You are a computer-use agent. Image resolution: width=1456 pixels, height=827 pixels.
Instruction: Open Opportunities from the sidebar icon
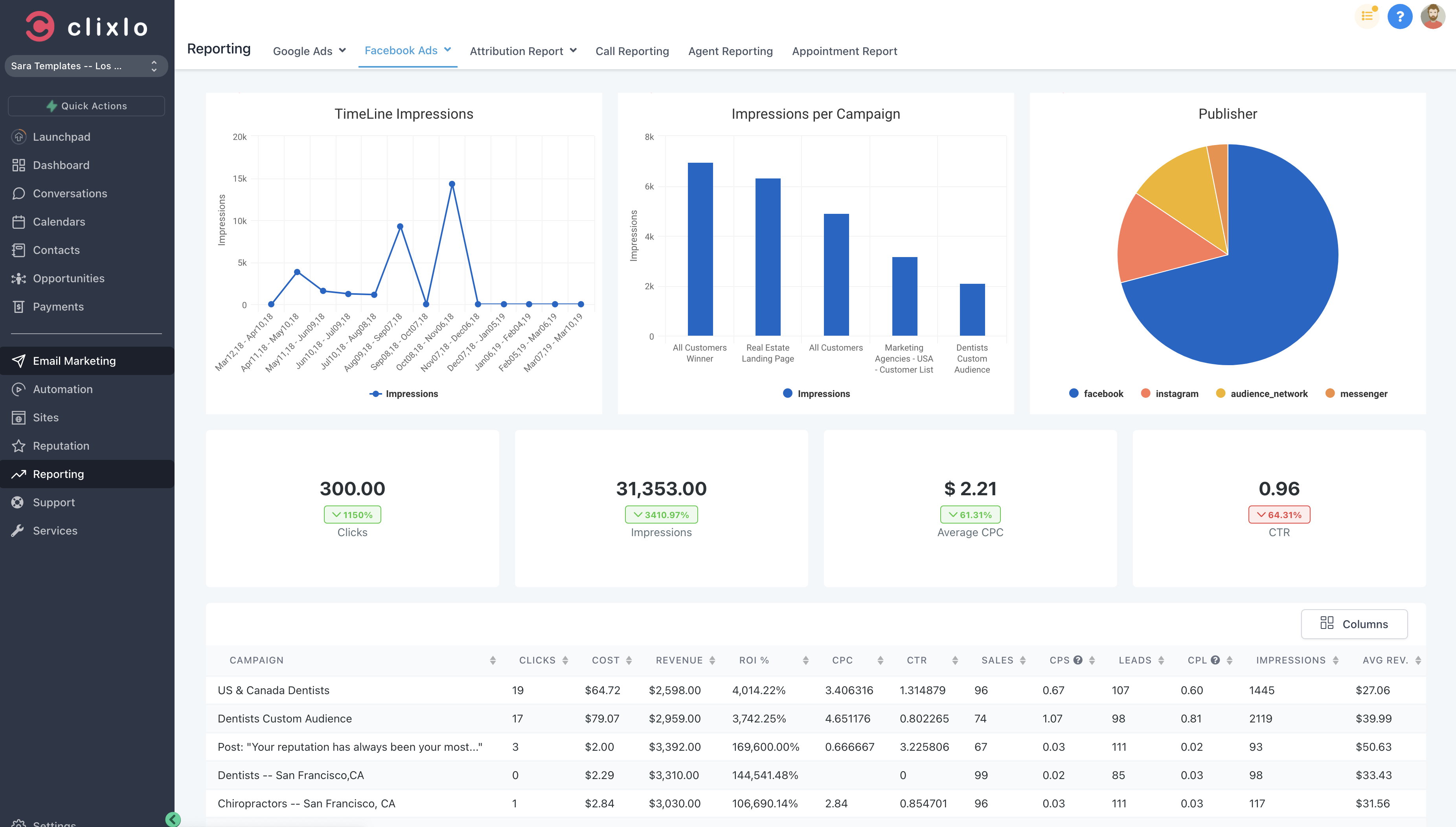(19, 278)
